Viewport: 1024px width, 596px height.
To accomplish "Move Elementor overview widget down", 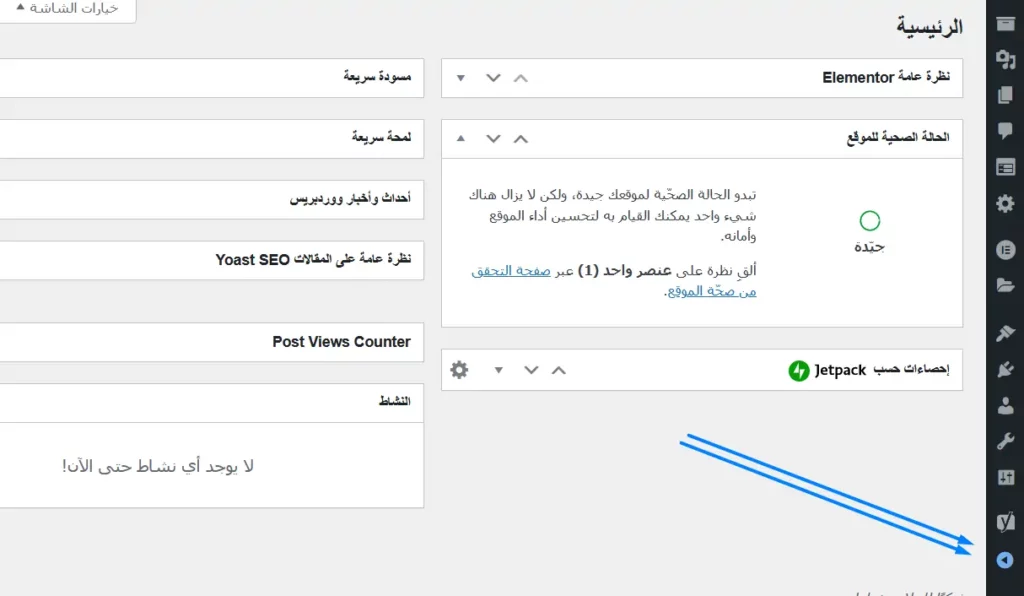I will pyautogui.click(x=493, y=78).
